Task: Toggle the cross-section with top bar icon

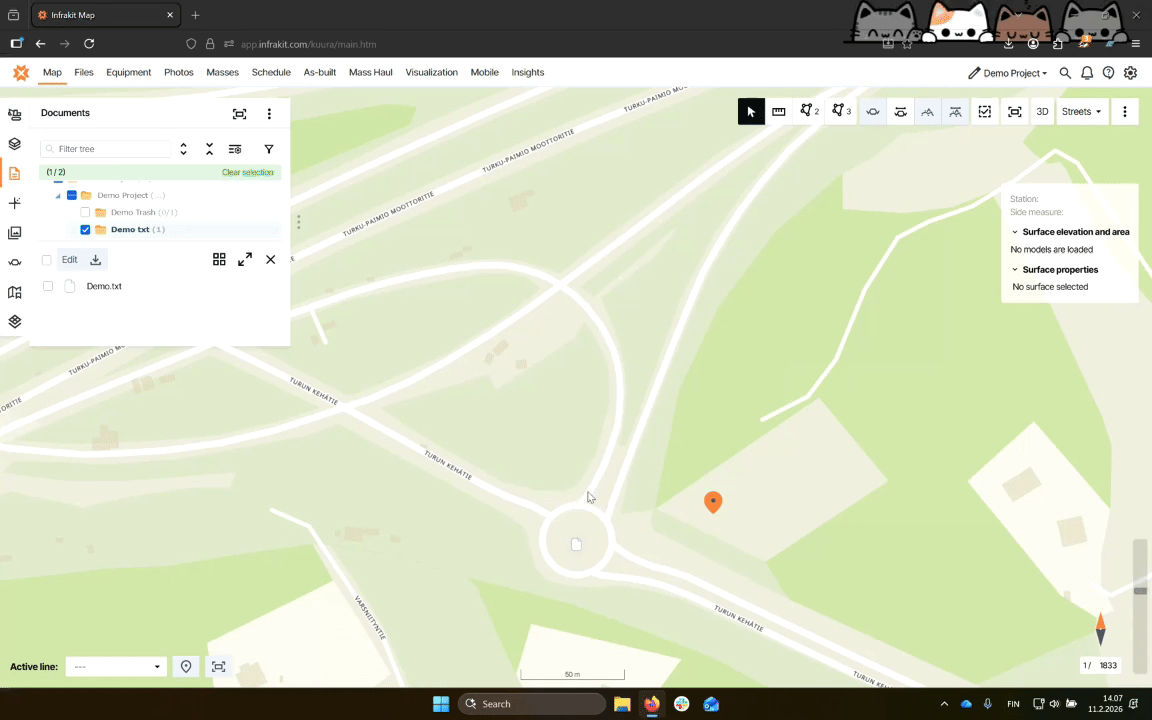Action: (900, 112)
